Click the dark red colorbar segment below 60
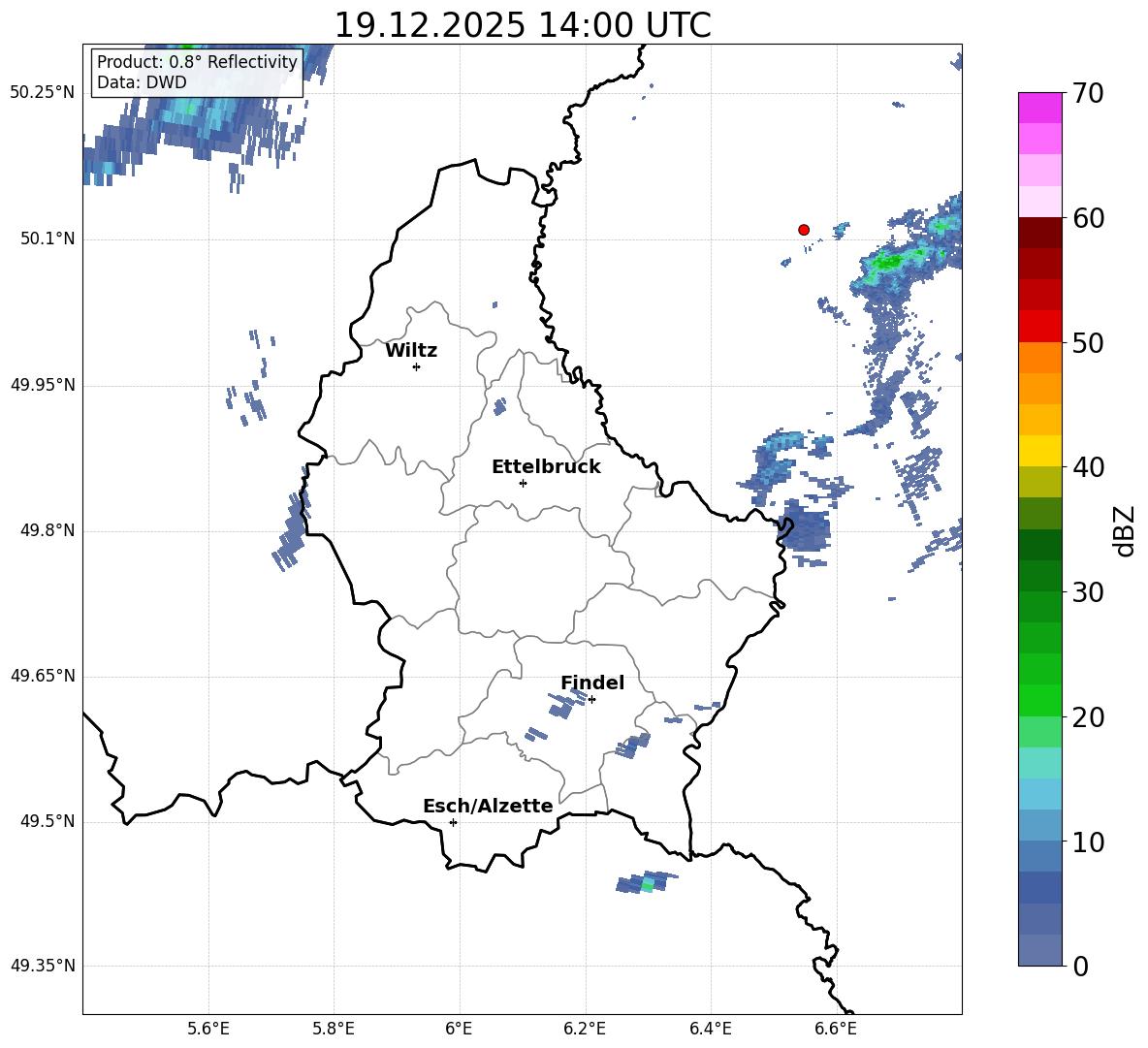 (1040, 233)
